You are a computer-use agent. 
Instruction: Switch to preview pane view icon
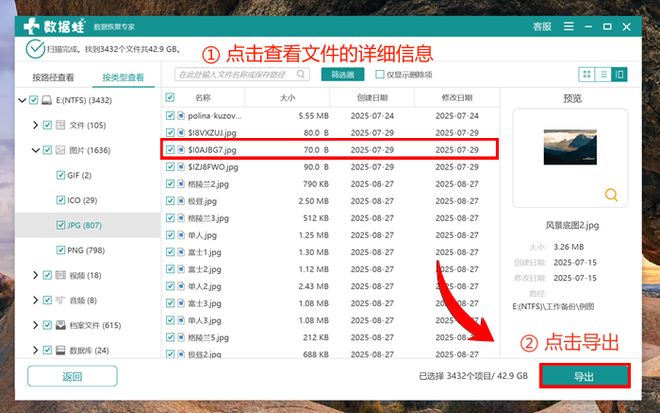pyautogui.click(x=619, y=75)
